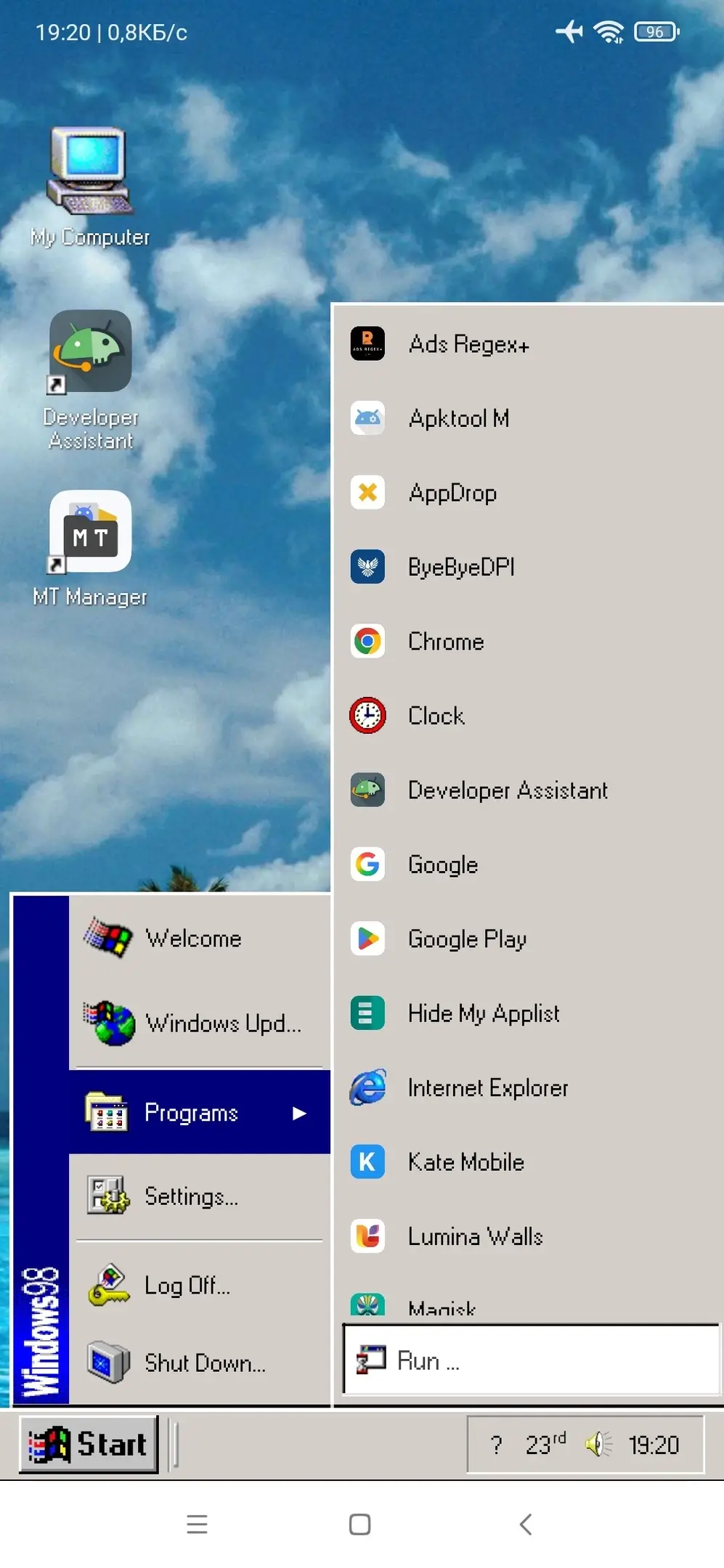Choose Log Off... menu entry

[x=187, y=1286]
